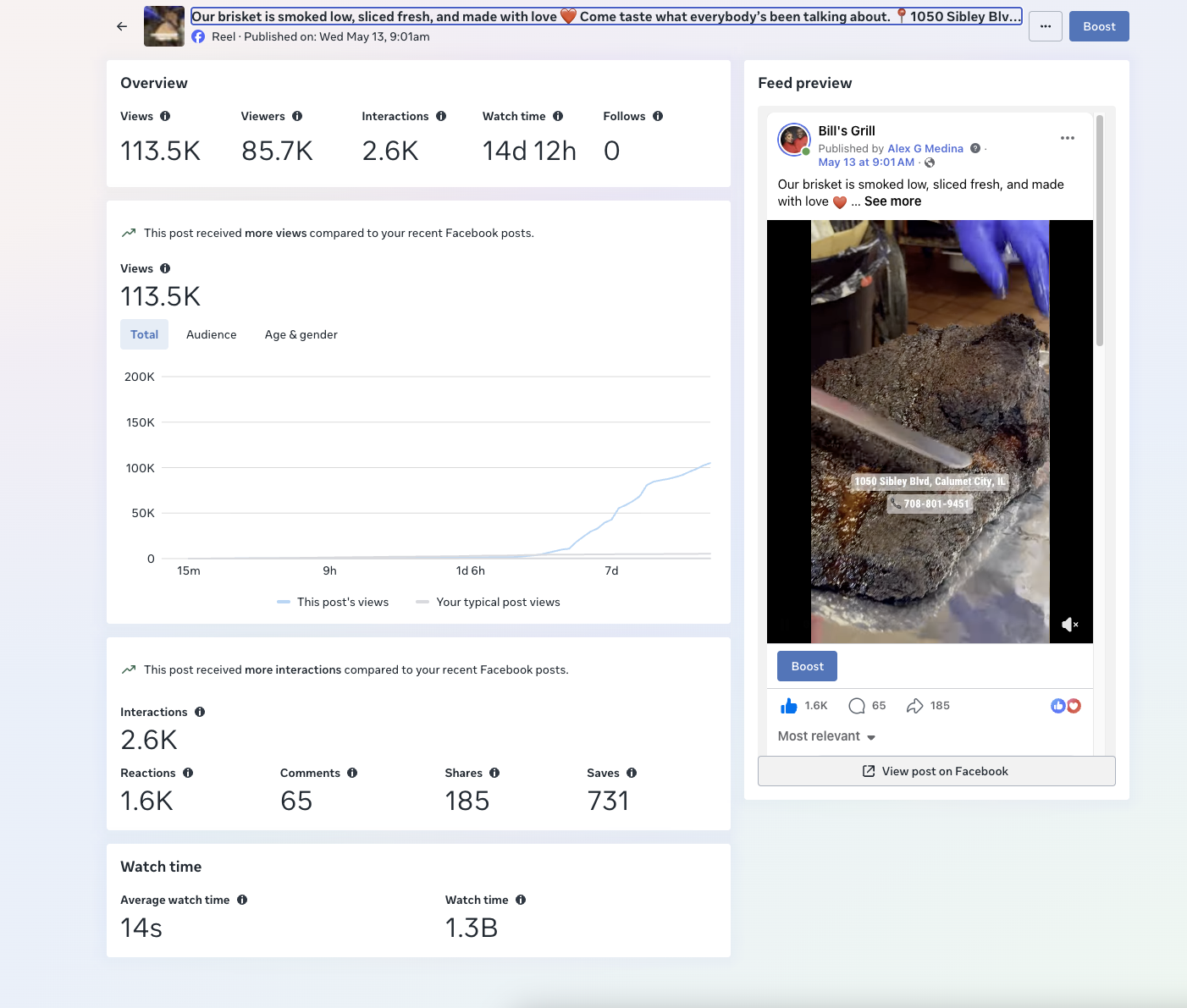Click the share arrow icon in the preview

click(915, 706)
